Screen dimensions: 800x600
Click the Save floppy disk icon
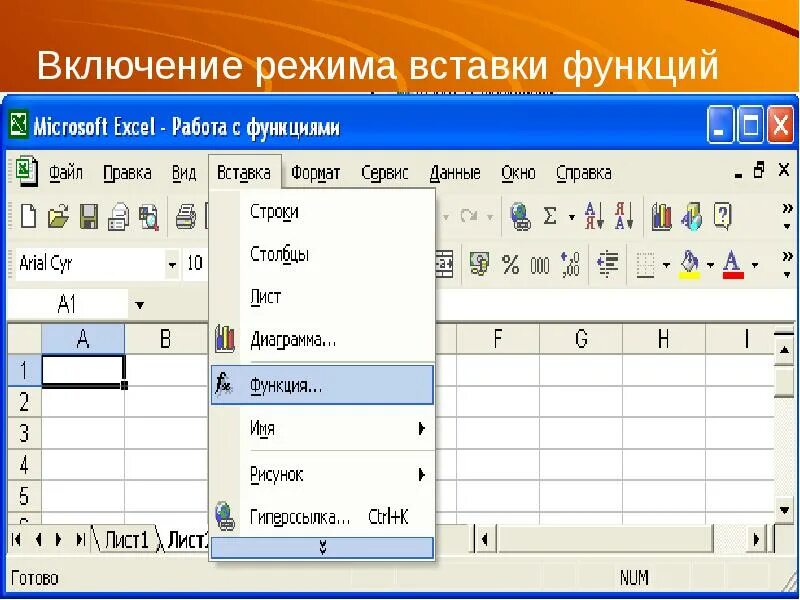(89, 216)
